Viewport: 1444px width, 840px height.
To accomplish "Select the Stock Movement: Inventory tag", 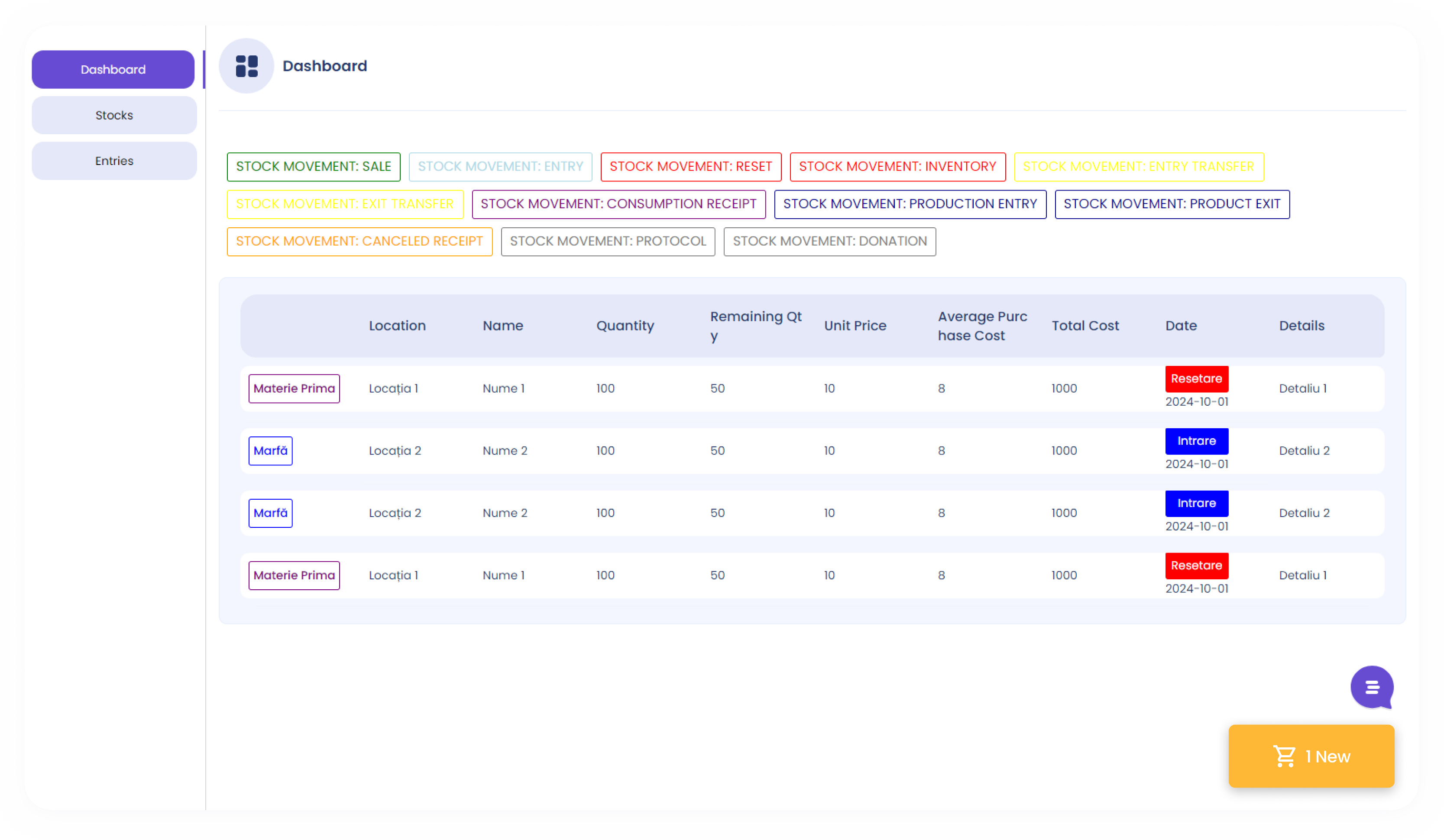I will coord(897,167).
